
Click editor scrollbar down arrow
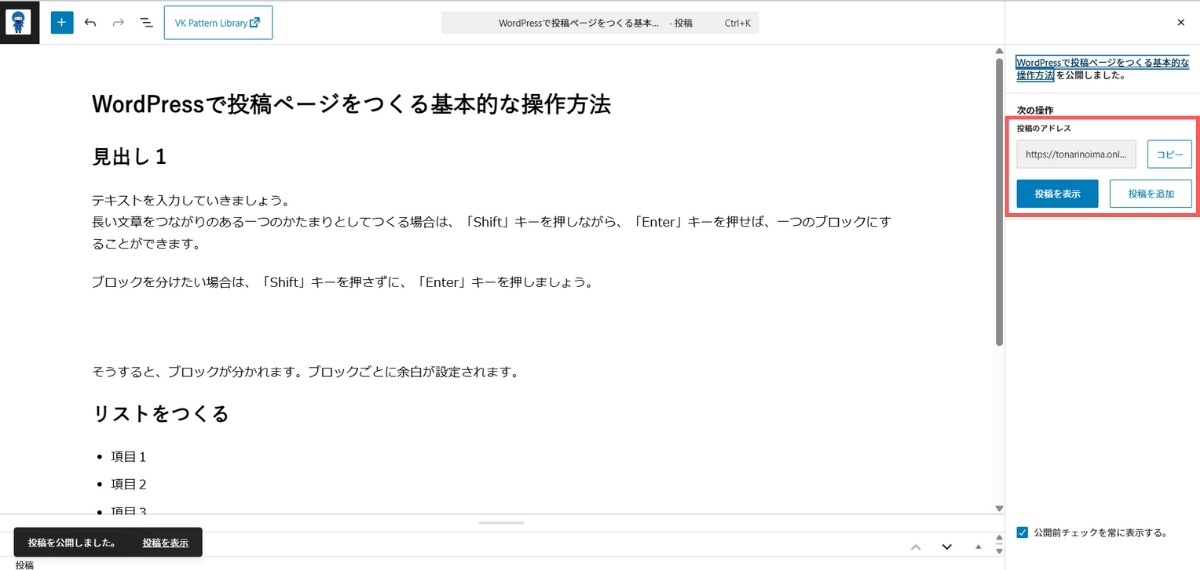click(x=999, y=508)
